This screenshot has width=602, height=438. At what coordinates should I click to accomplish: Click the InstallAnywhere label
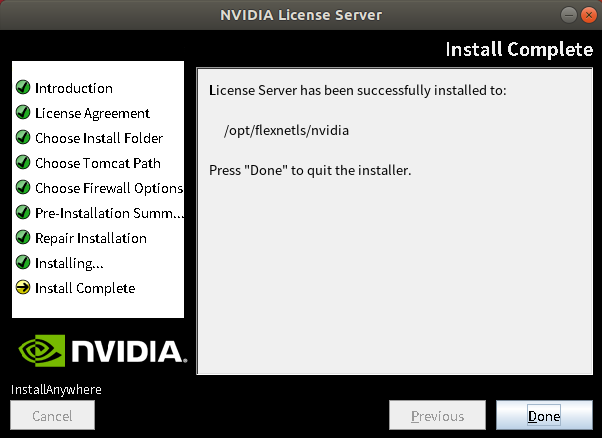56,390
